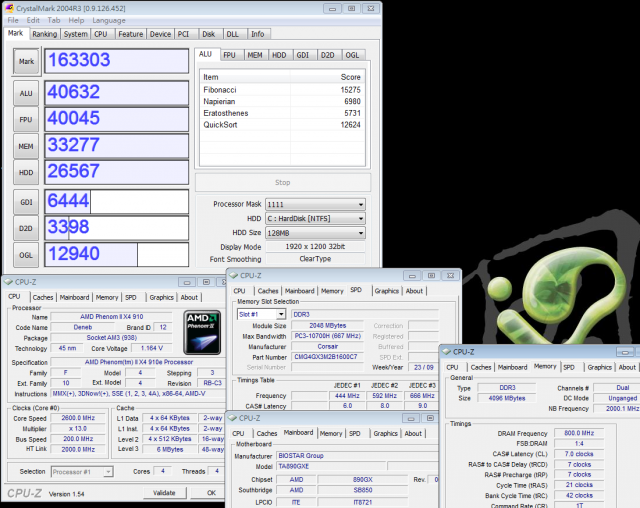This screenshot has height=508, width=640.
Task: Click the GDI score progress bar
Action: coord(116,202)
